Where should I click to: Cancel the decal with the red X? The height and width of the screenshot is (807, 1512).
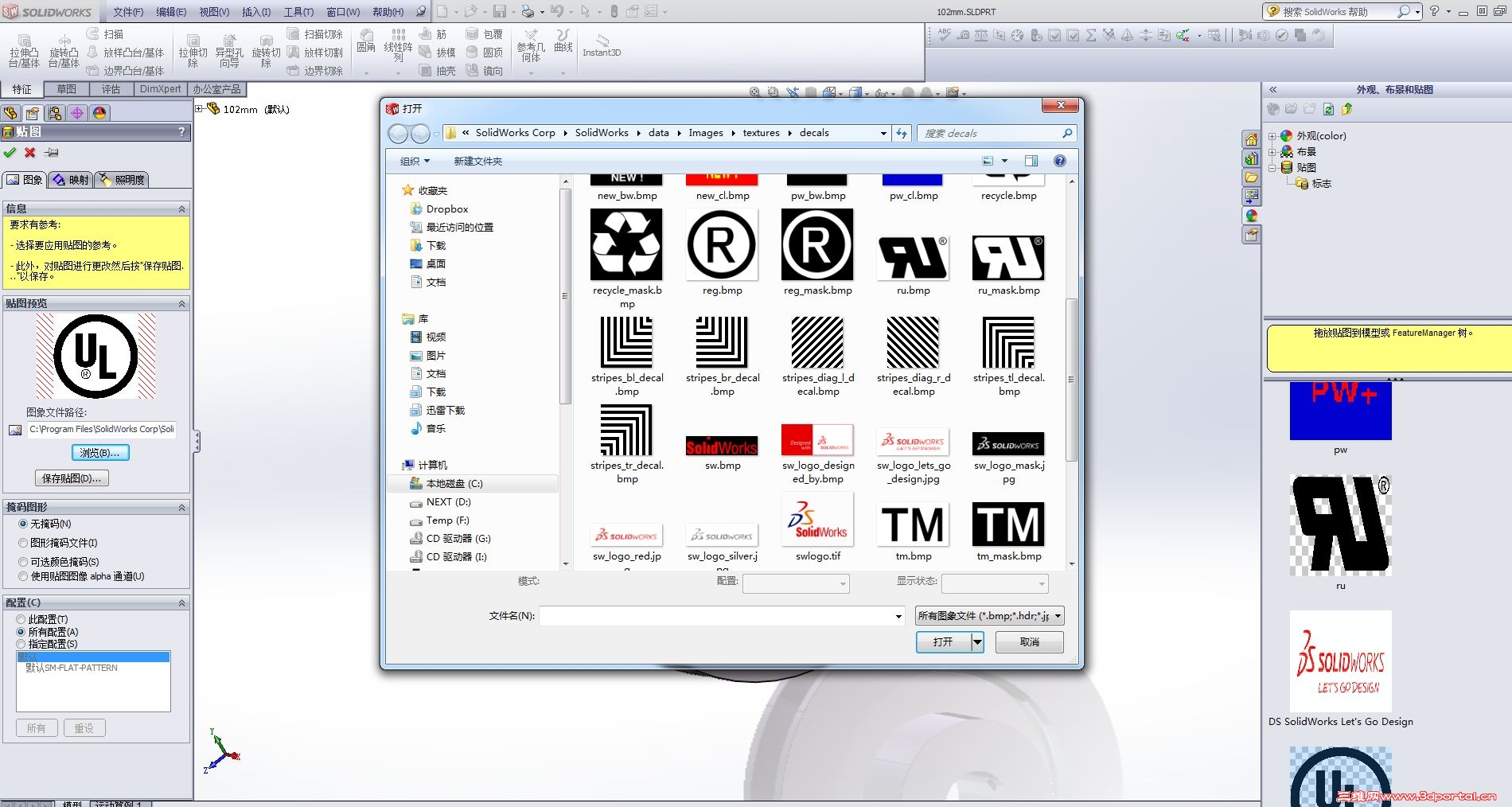click(30, 153)
